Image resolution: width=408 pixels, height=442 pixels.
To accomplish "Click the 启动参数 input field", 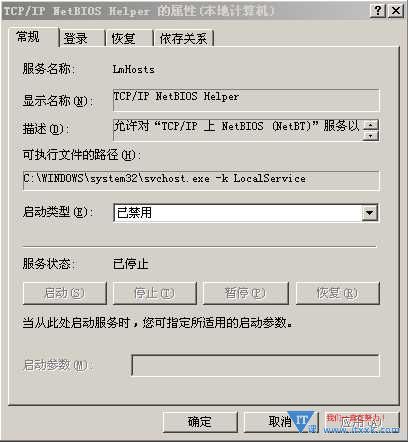I will [255, 365].
